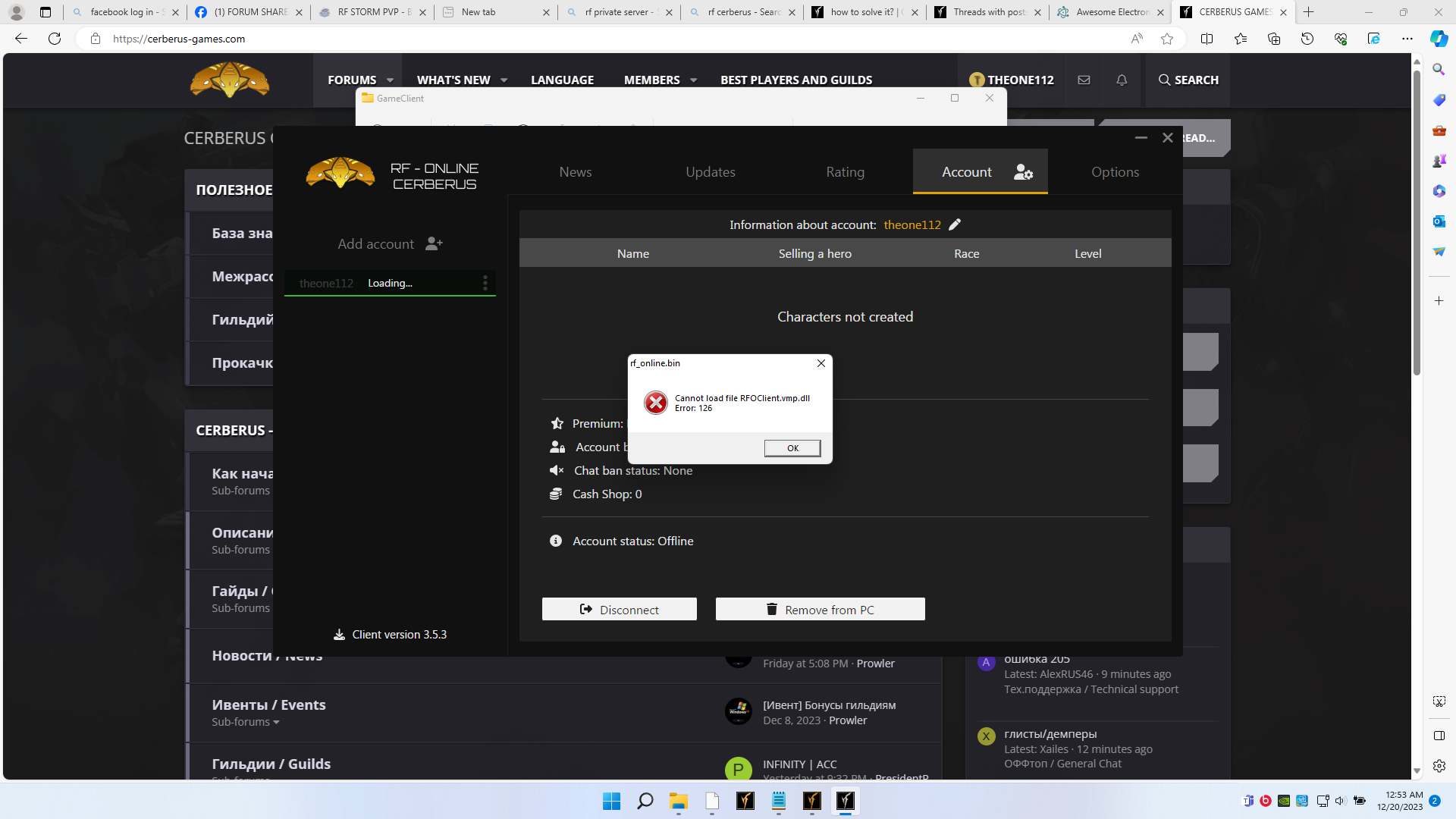This screenshot has width=1456, height=819.
Task: Open BEST PLAYERS AND GUILDS page
Action: click(795, 80)
